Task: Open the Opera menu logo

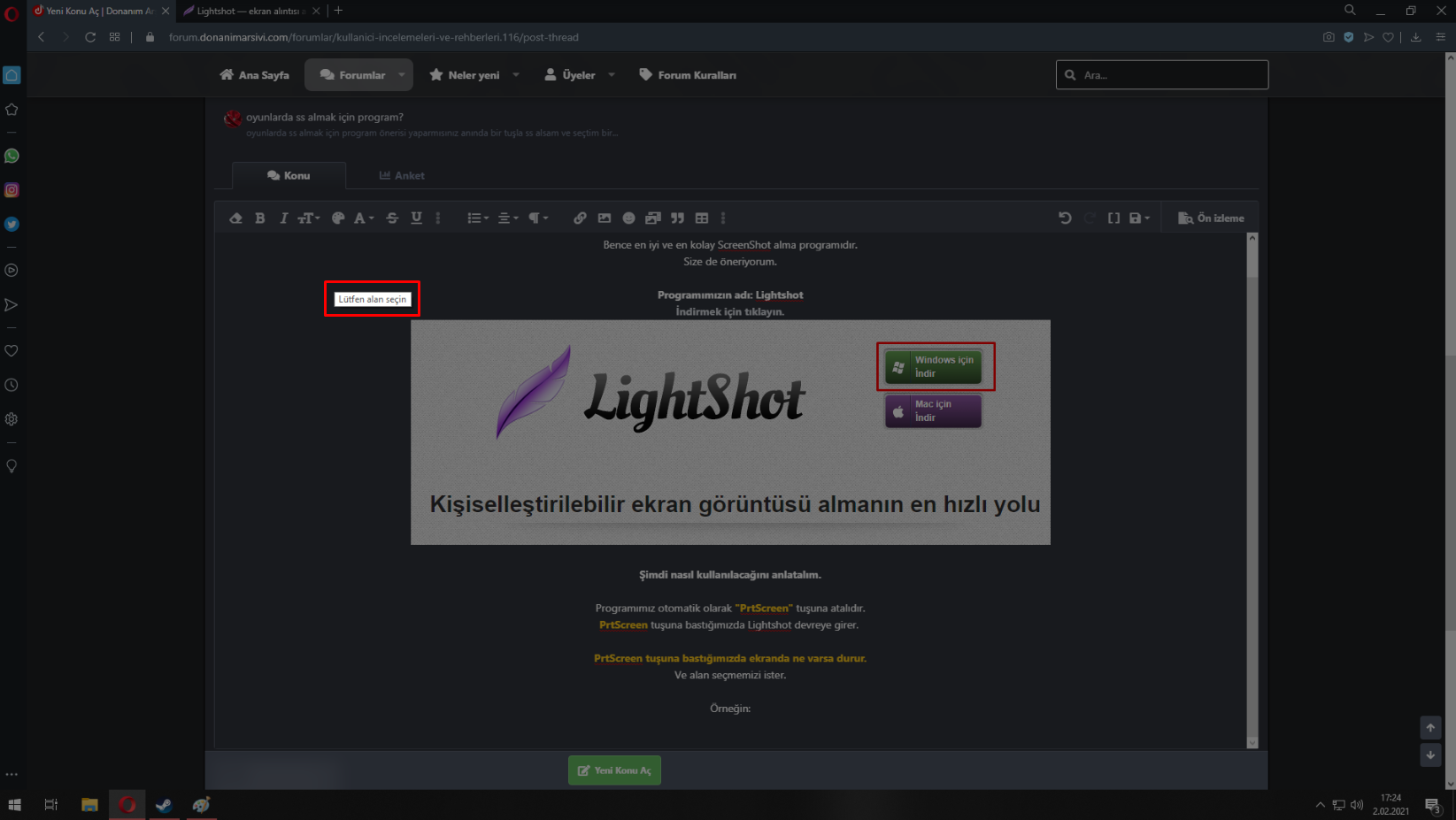Action: [x=12, y=14]
